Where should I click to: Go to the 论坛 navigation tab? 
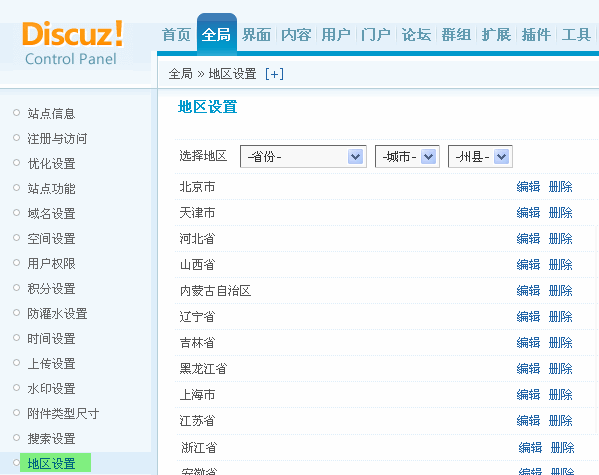pos(416,35)
